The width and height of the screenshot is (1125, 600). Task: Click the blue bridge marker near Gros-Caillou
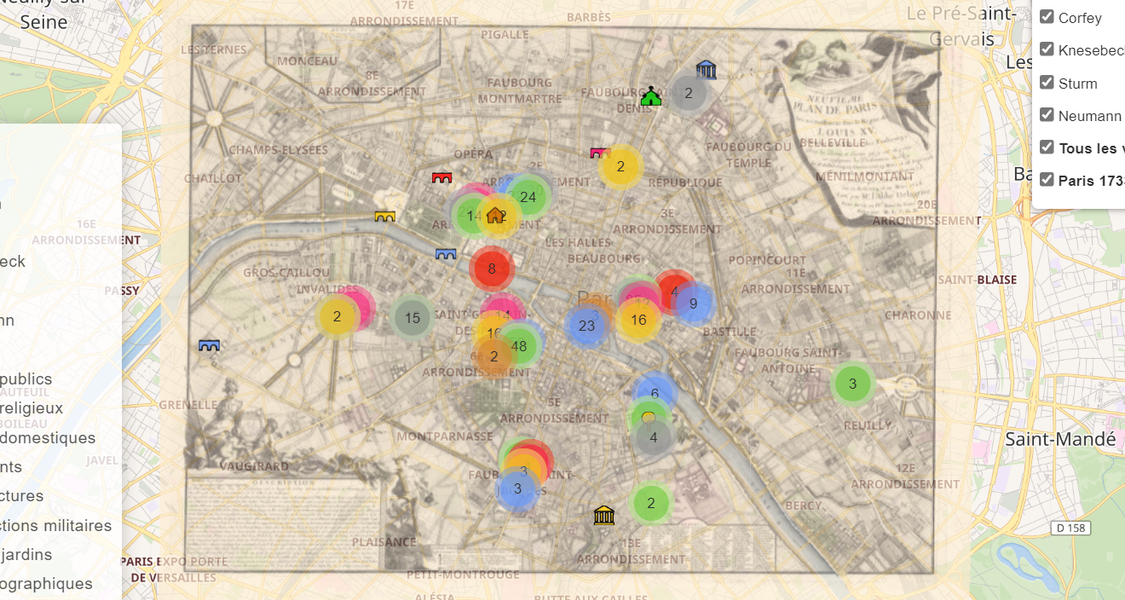click(x=446, y=254)
